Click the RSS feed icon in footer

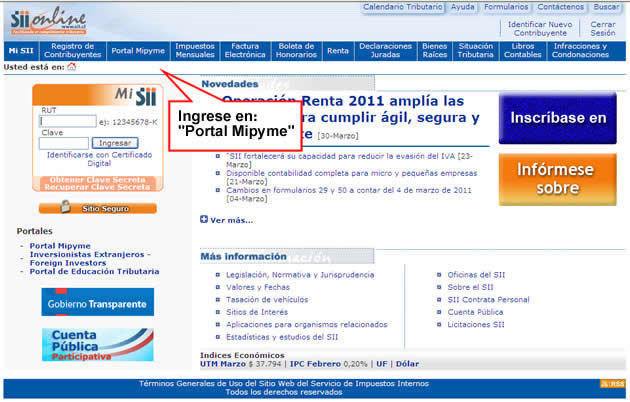pyautogui.click(x=613, y=384)
